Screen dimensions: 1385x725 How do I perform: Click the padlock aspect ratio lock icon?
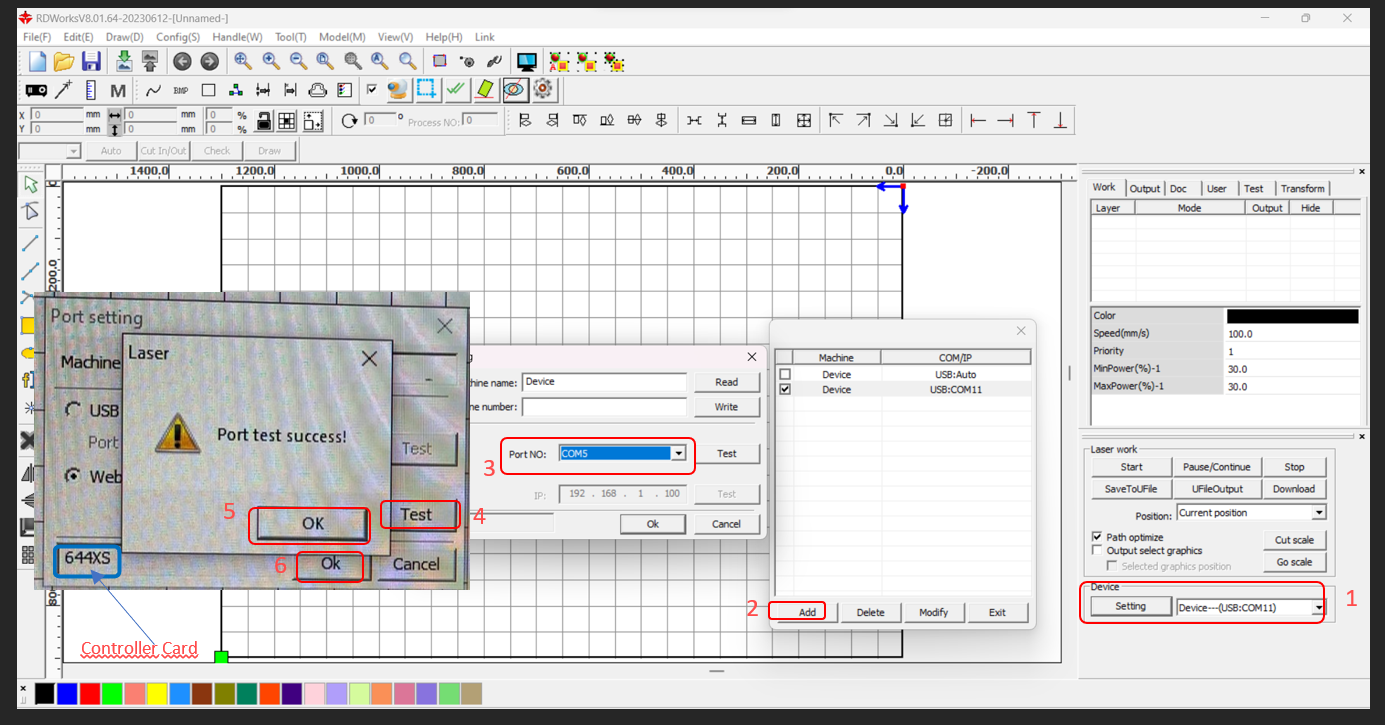(263, 121)
